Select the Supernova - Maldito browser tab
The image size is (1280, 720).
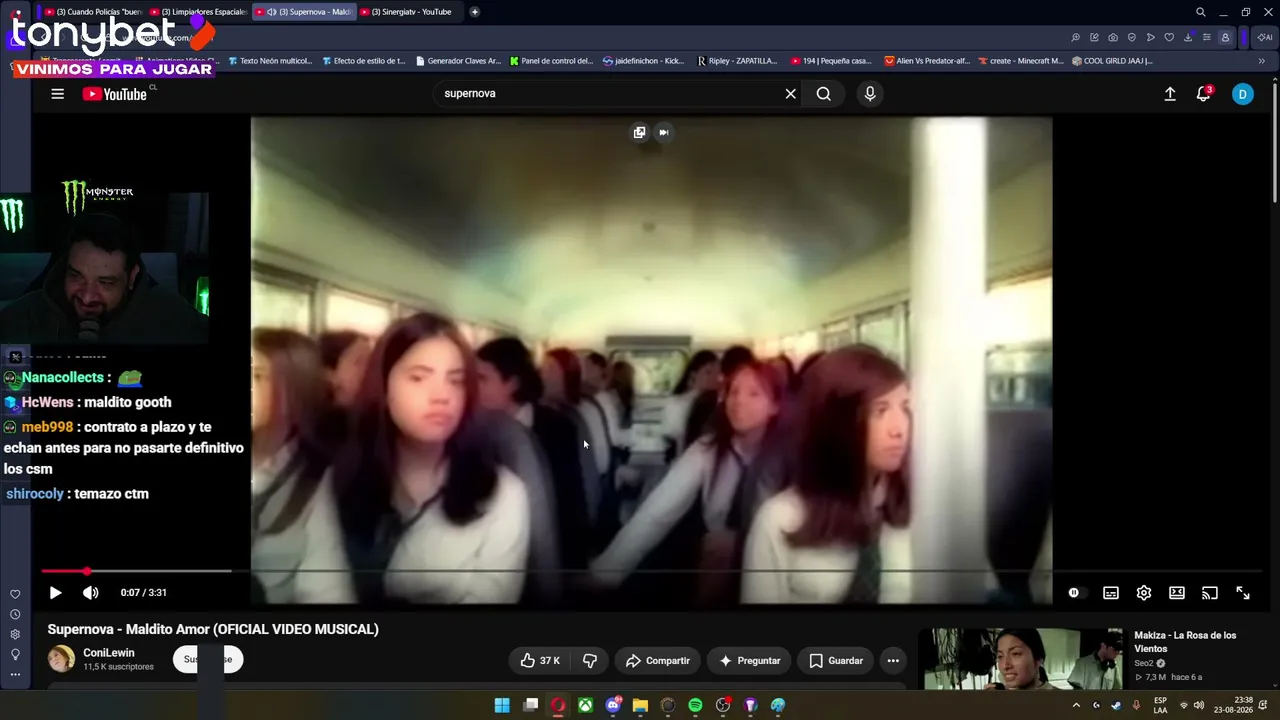[x=304, y=12]
